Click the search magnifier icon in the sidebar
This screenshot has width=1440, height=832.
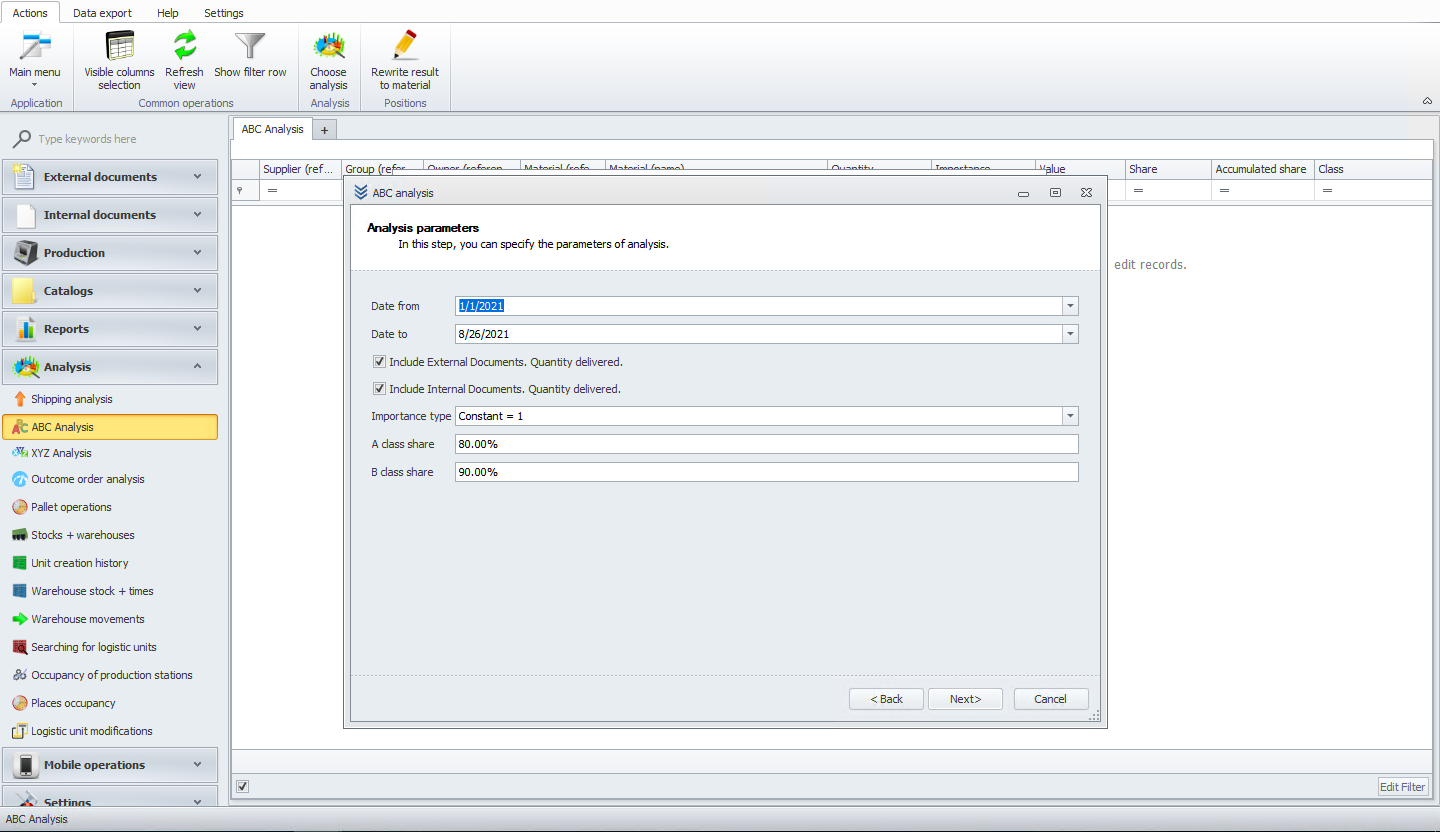pyautogui.click(x=20, y=139)
